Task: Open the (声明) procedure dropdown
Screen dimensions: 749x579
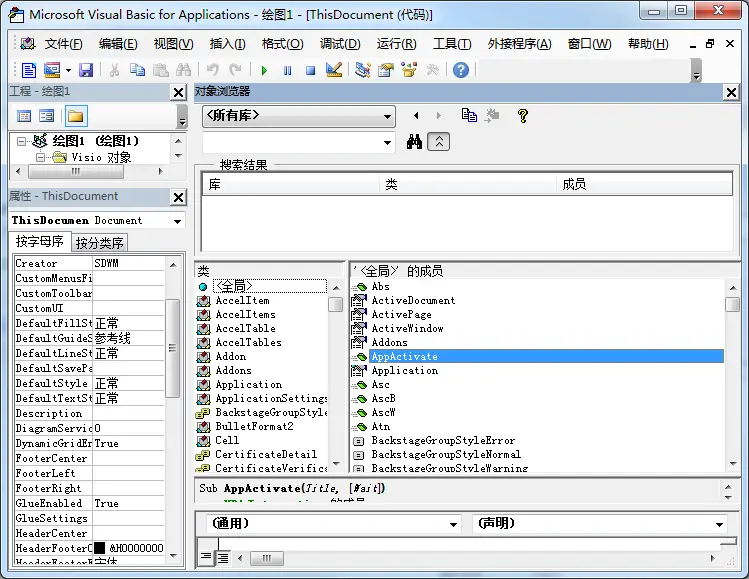Action: 719,525
